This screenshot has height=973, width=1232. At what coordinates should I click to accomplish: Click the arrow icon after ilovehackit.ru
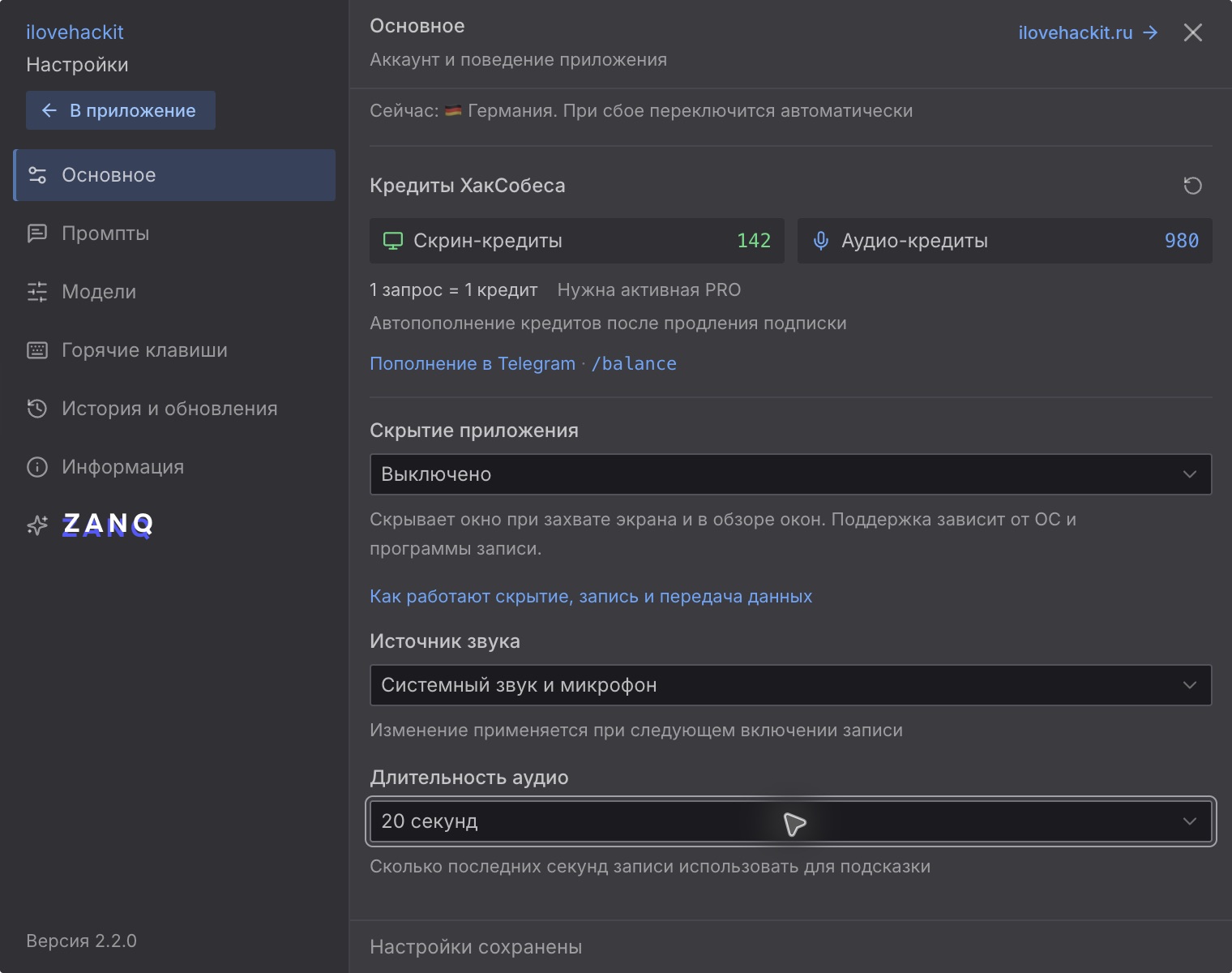[x=1150, y=32]
